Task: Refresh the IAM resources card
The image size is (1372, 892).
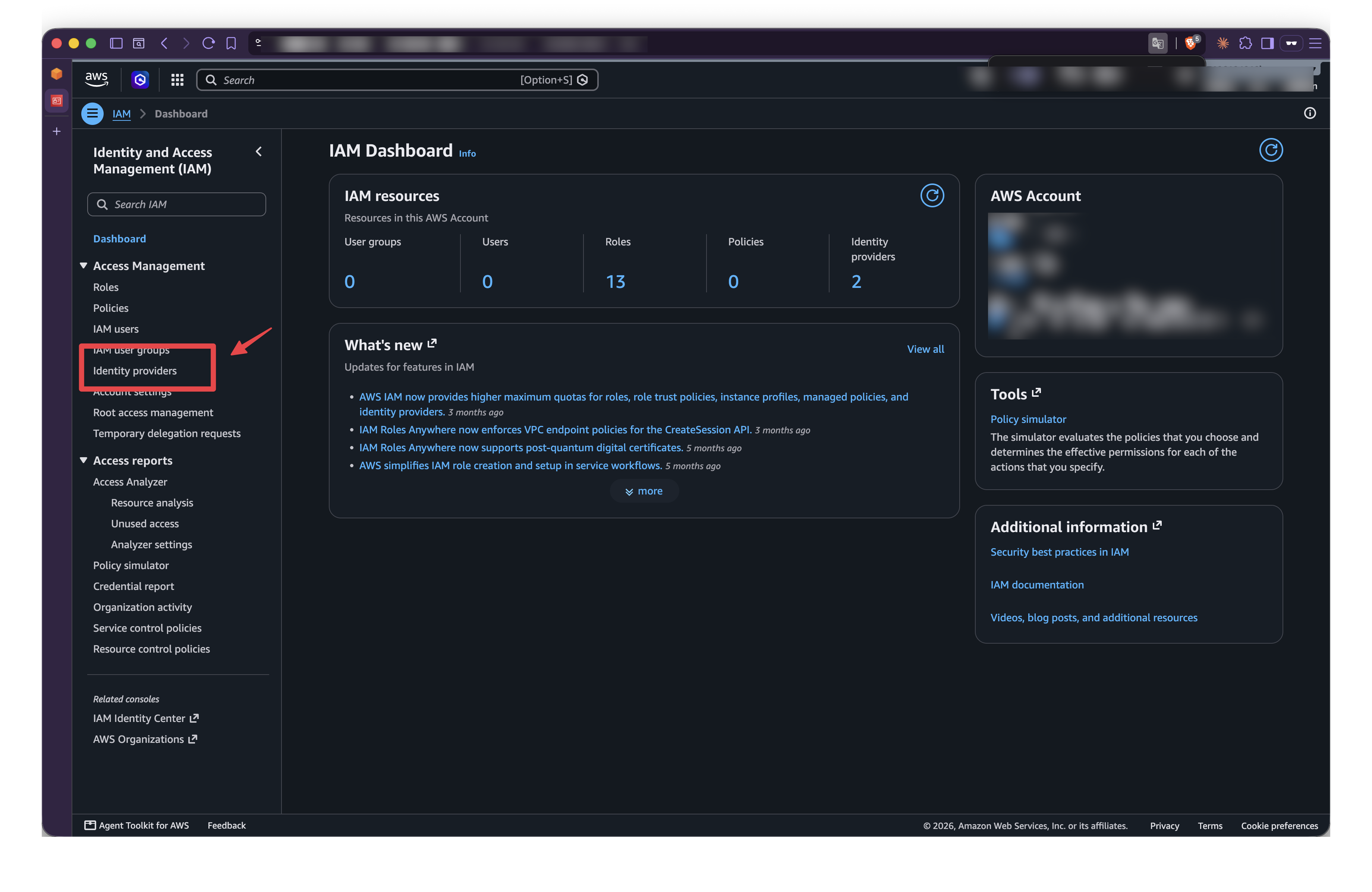Action: (932, 196)
